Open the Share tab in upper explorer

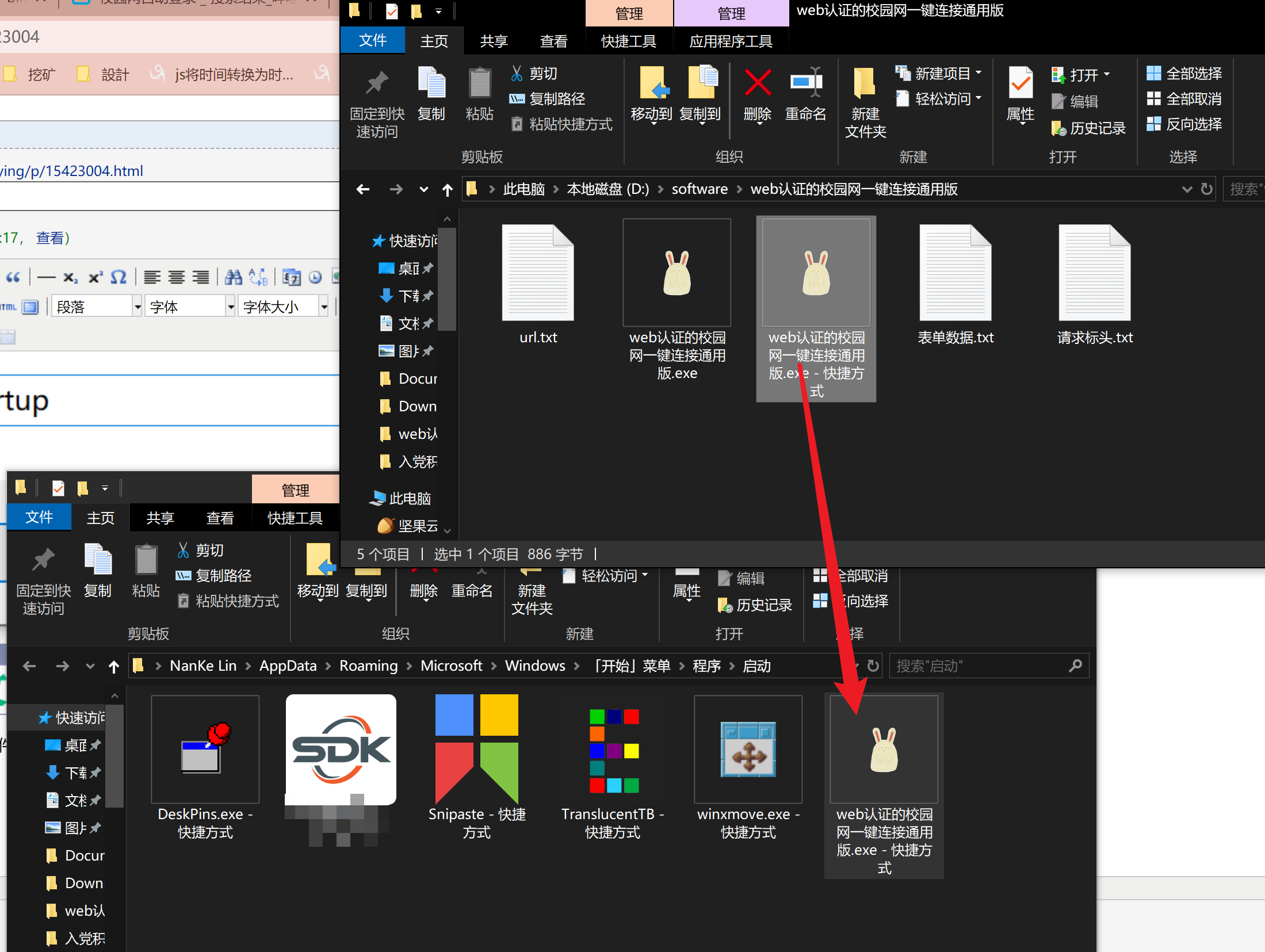coord(494,41)
